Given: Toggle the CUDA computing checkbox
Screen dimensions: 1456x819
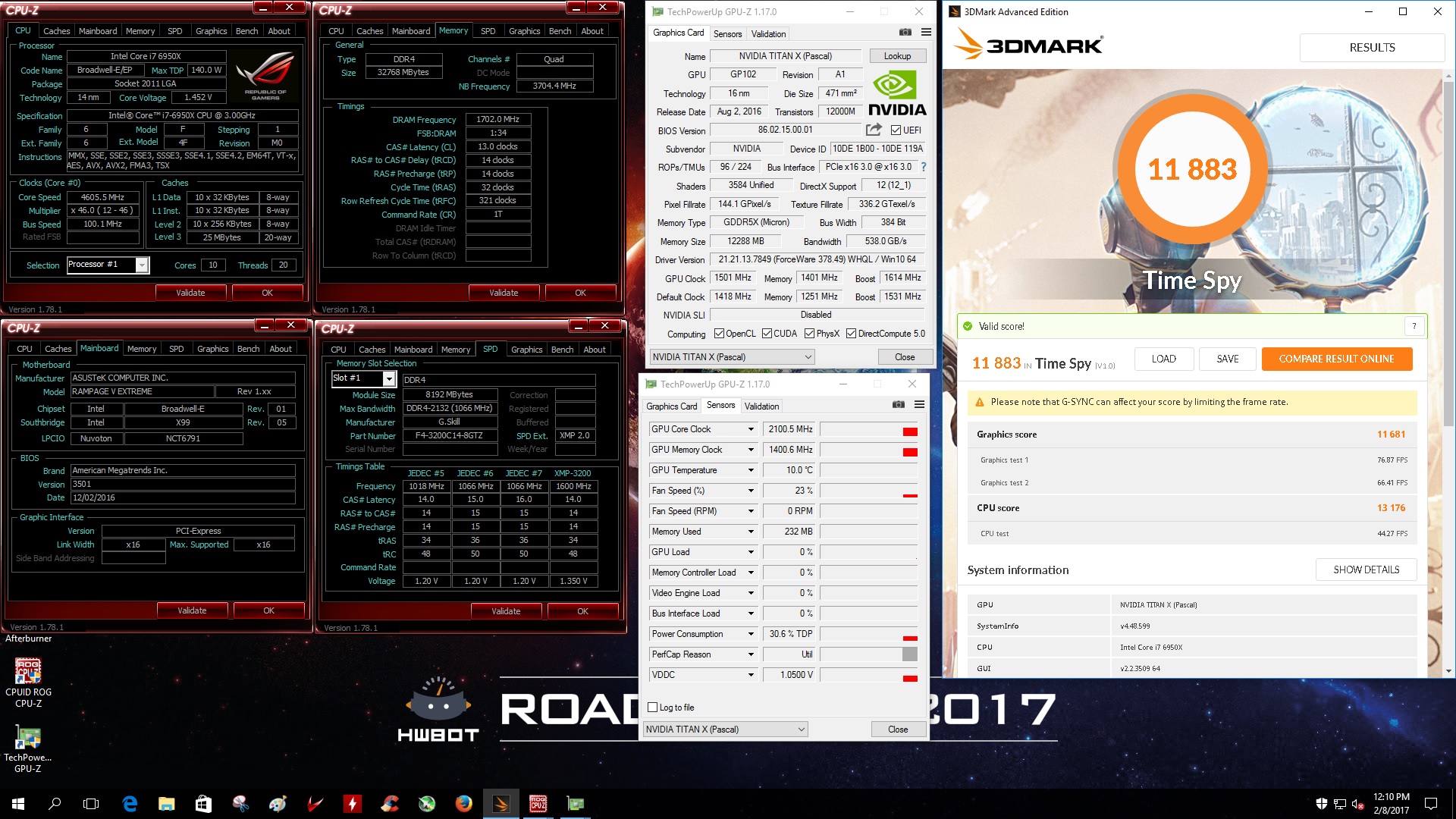Looking at the screenshot, I should (x=767, y=334).
